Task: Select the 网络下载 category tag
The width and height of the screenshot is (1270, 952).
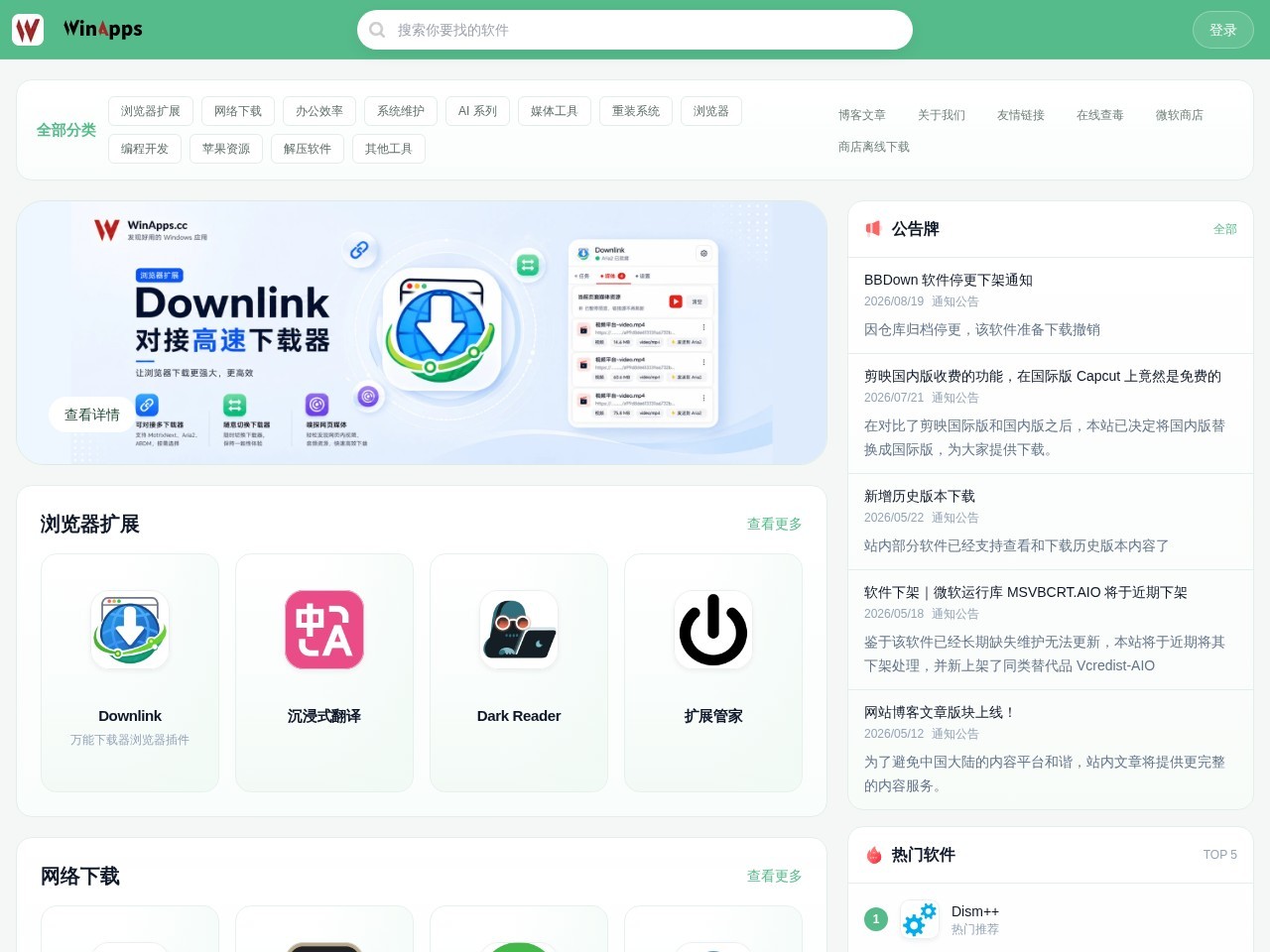Action: [238, 111]
